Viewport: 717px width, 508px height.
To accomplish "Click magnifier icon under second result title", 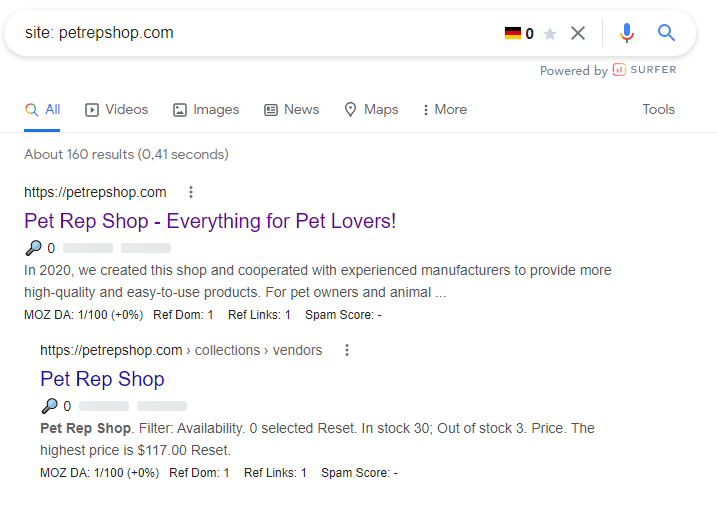I will click(49, 406).
